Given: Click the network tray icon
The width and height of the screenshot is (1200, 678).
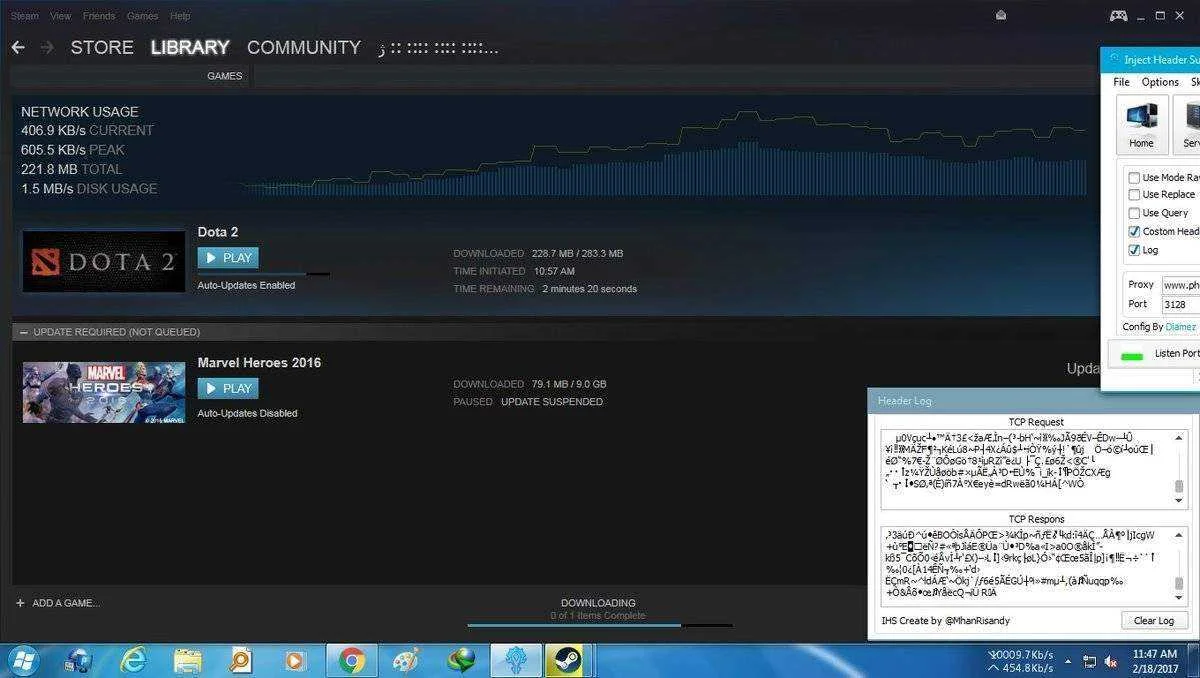Looking at the screenshot, I should [1087, 662].
